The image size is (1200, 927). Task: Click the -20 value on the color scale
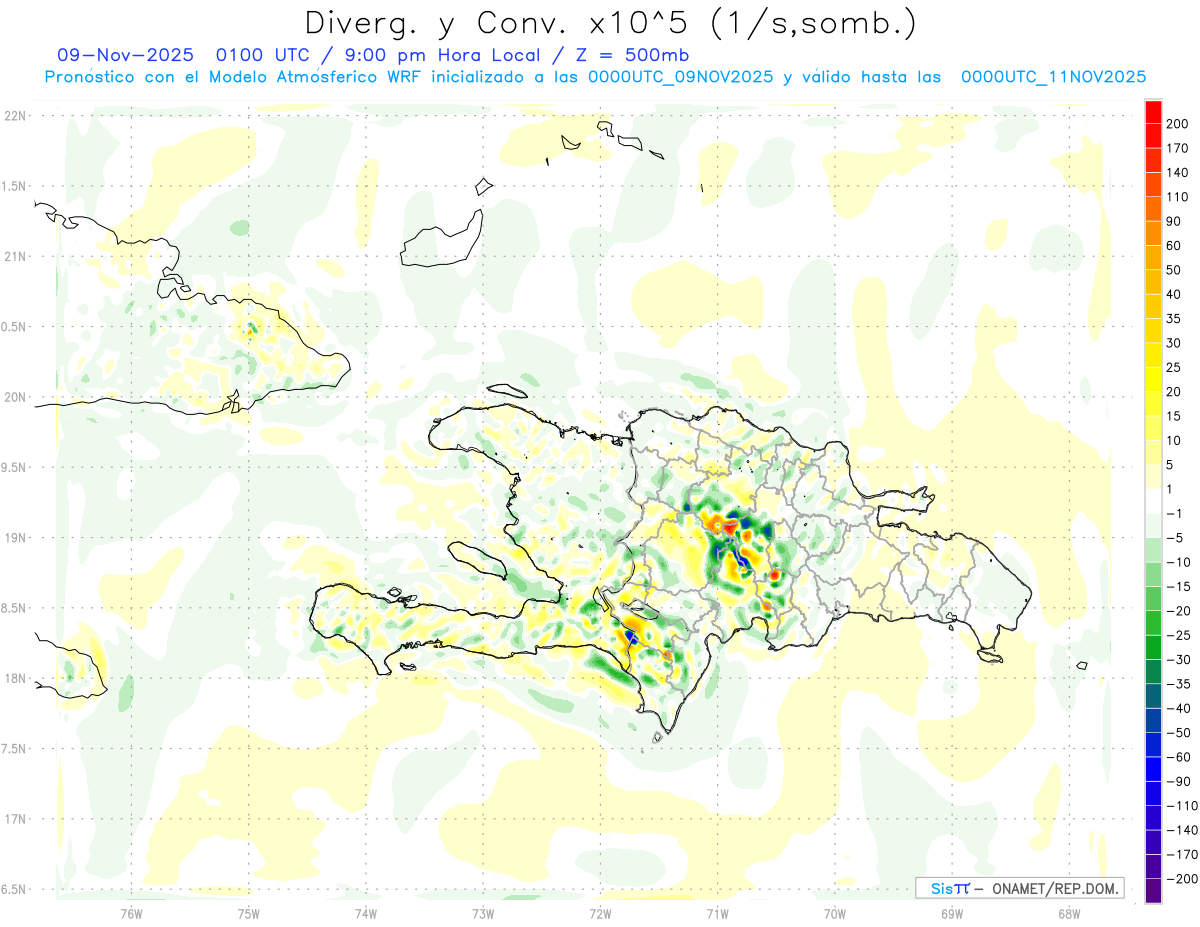(x=1177, y=611)
